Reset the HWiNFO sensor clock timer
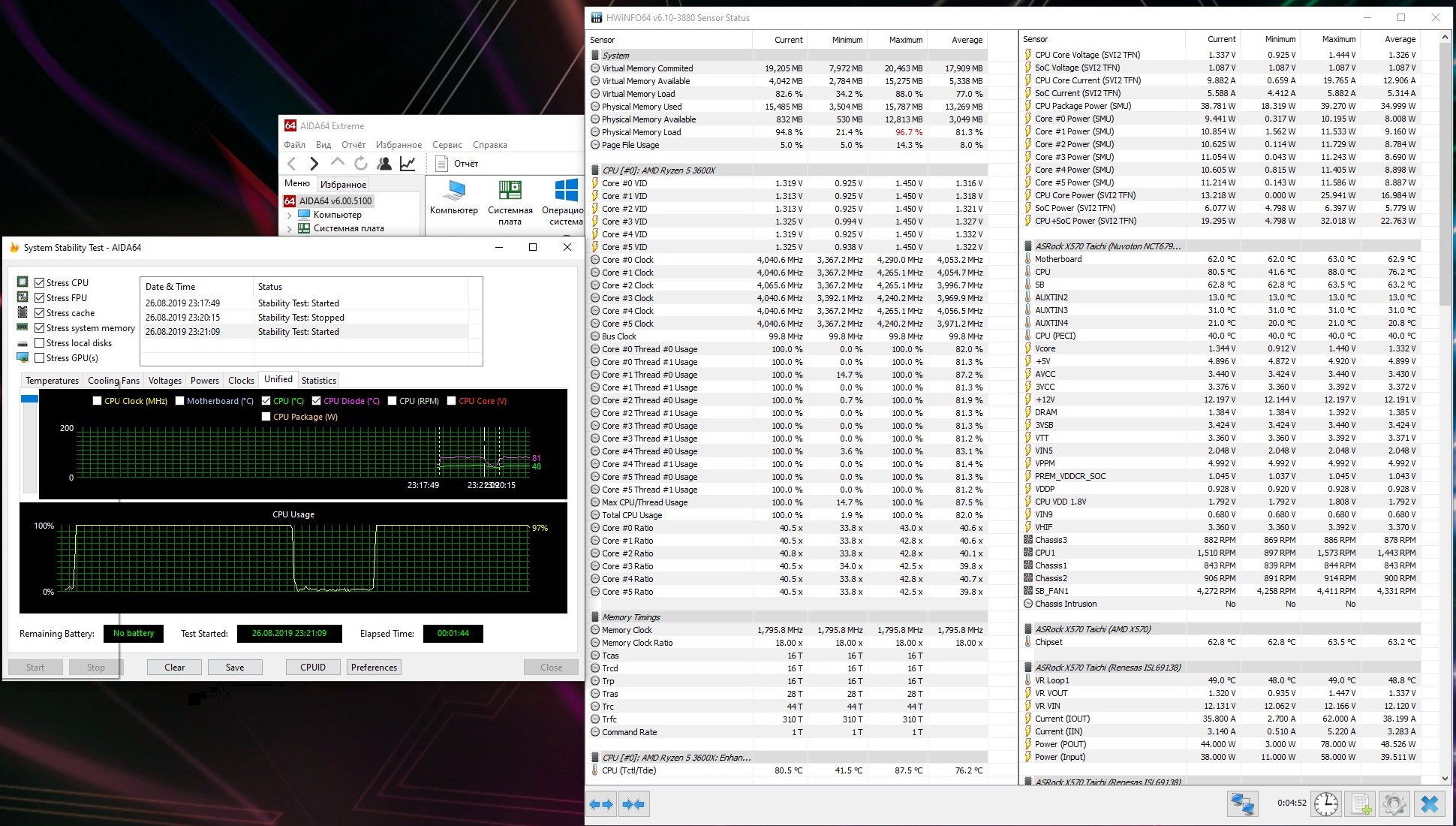The height and width of the screenshot is (826, 1456). [1325, 804]
